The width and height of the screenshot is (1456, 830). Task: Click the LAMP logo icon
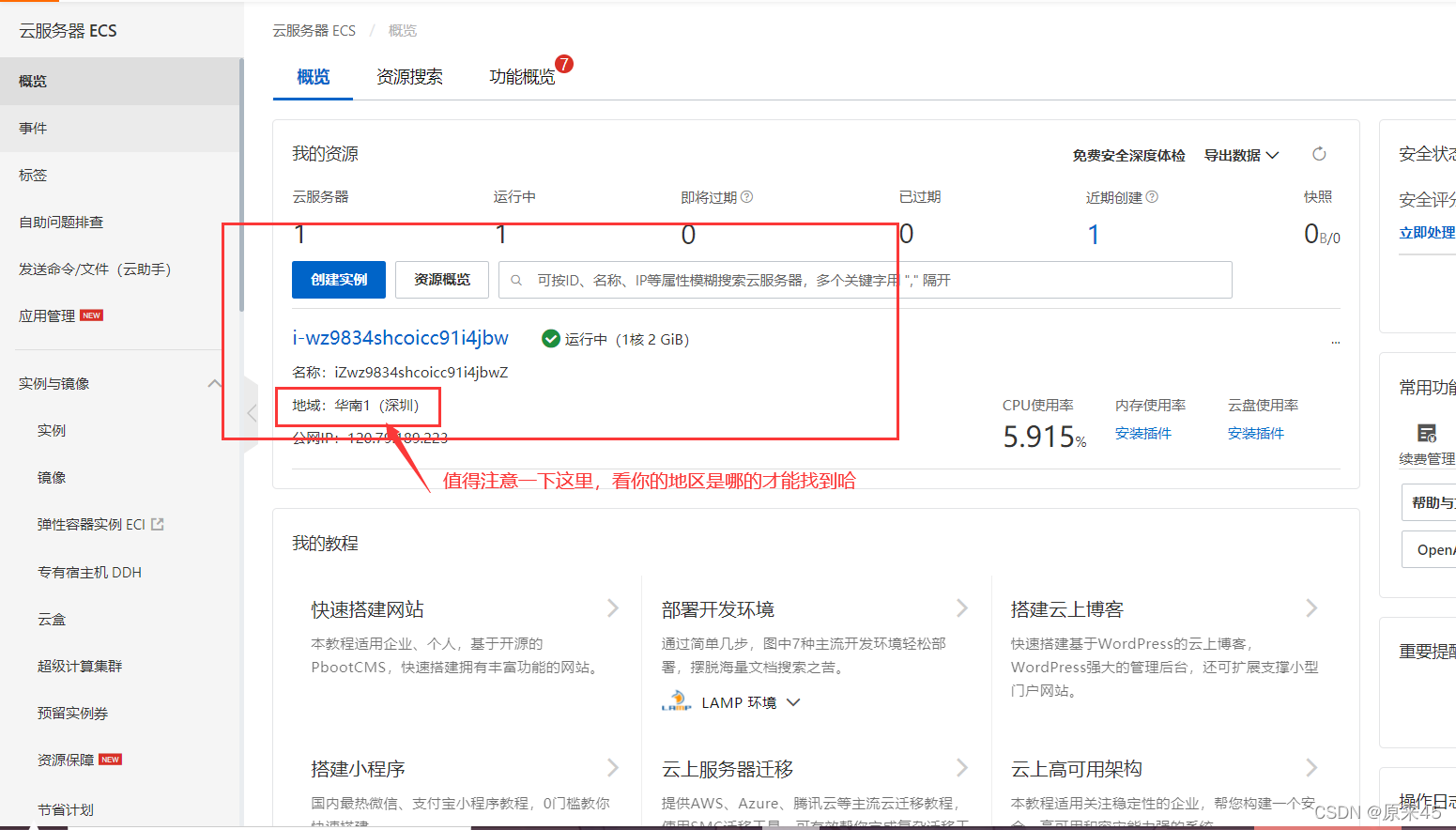point(676,701)
